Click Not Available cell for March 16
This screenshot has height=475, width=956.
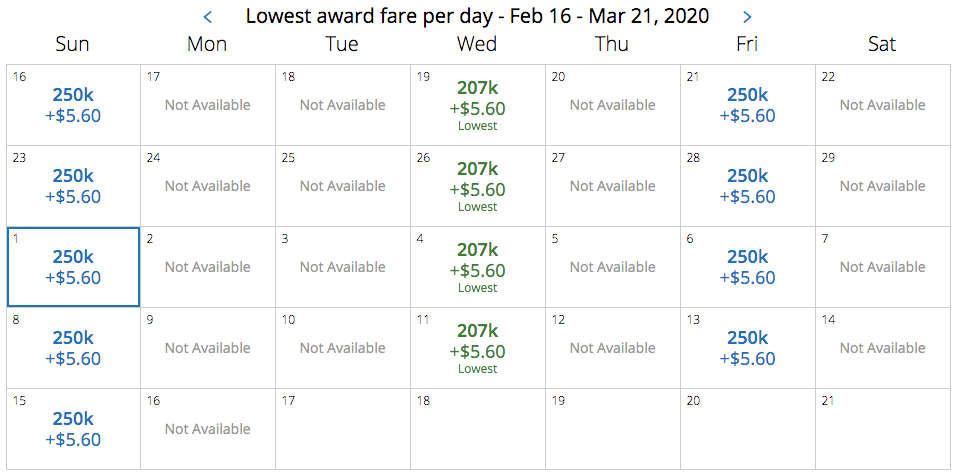(x=207, y=429)
